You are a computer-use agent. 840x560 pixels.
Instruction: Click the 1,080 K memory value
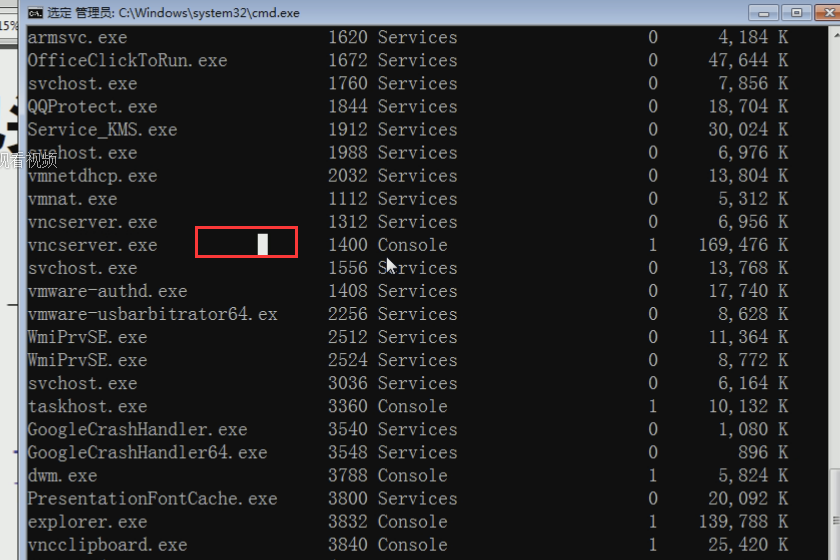pyautogui.click(x=753, y=429)
